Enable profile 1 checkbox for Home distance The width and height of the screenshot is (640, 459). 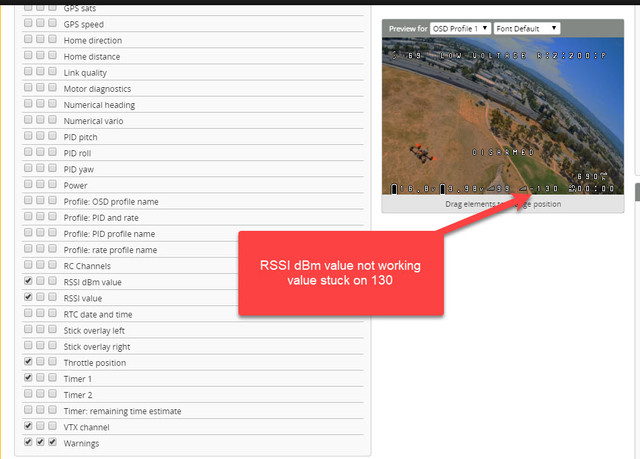tap(28, 55)
